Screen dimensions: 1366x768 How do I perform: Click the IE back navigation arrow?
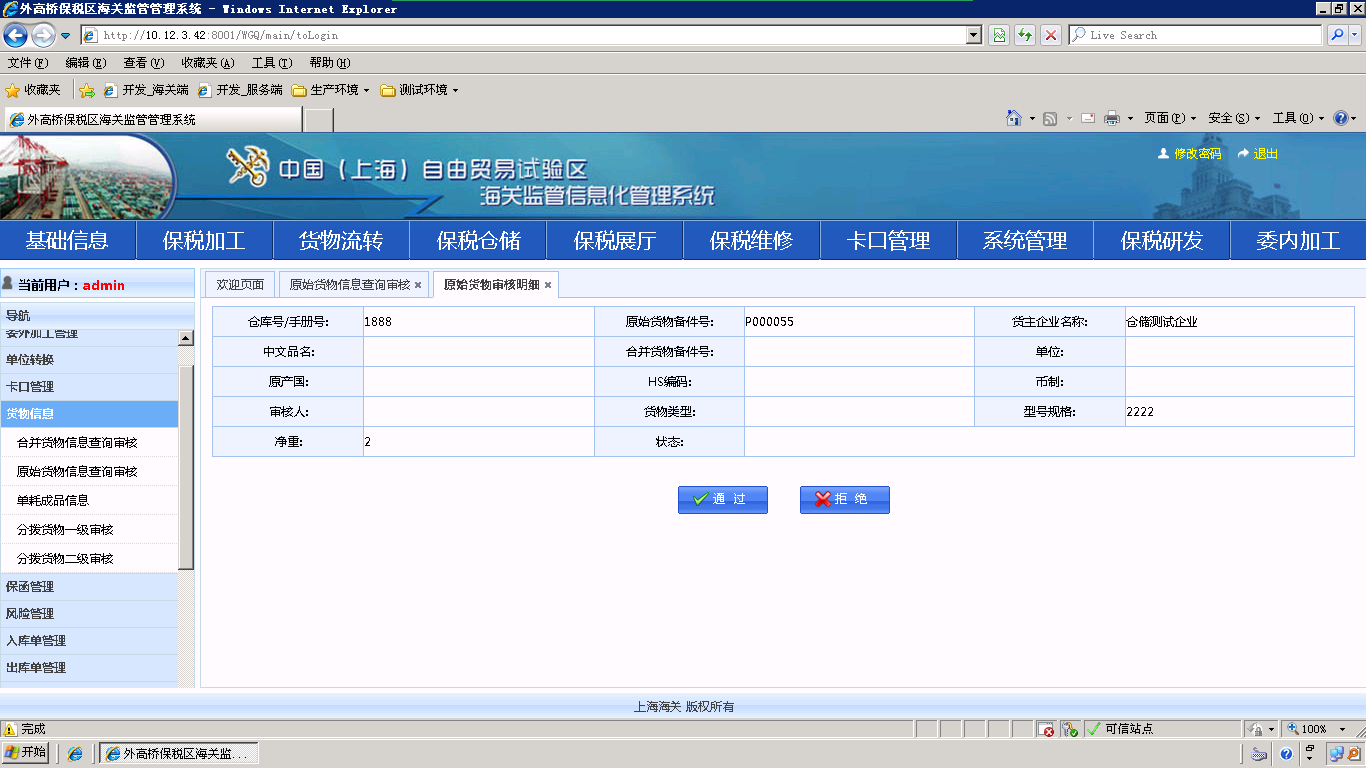15,35
